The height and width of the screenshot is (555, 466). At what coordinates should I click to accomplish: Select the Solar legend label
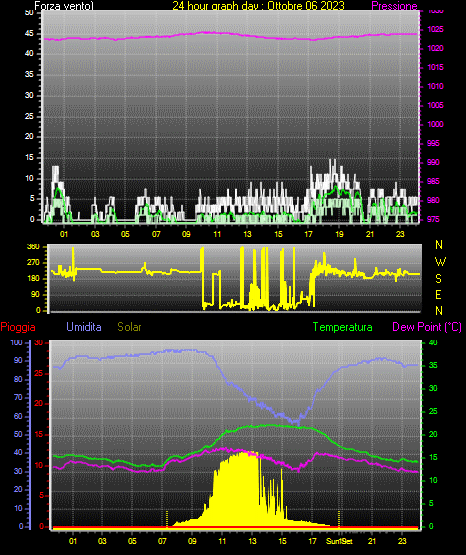(x=129, y=327)
